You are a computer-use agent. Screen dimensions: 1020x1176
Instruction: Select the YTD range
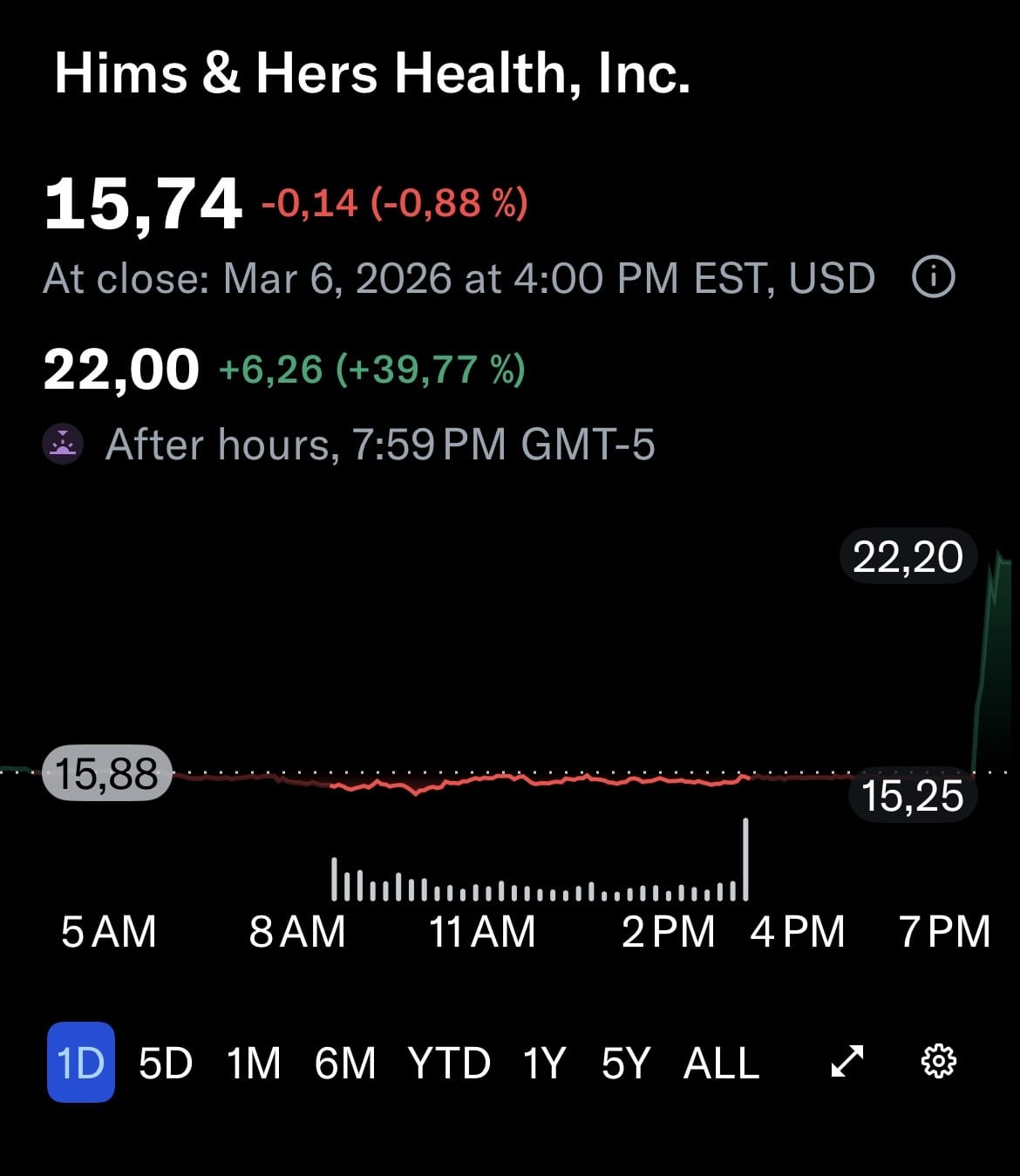449,1063
